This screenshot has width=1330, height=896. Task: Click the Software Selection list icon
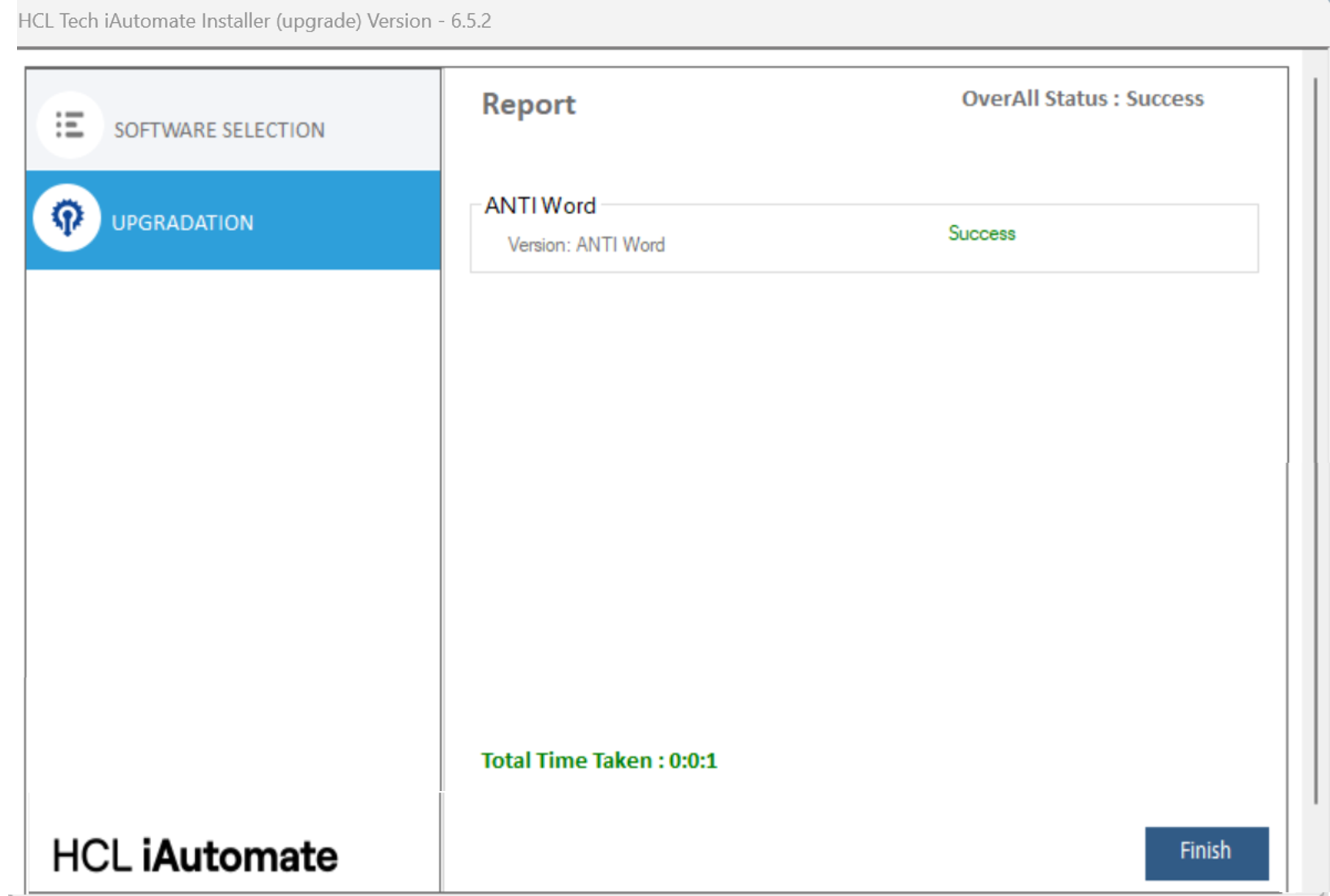[x=70, y=125]
